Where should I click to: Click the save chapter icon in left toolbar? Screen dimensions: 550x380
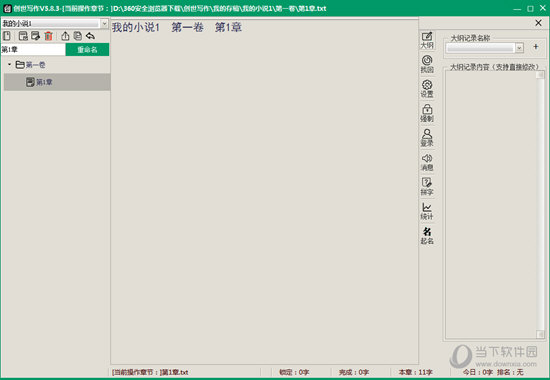tap(23, 36)
